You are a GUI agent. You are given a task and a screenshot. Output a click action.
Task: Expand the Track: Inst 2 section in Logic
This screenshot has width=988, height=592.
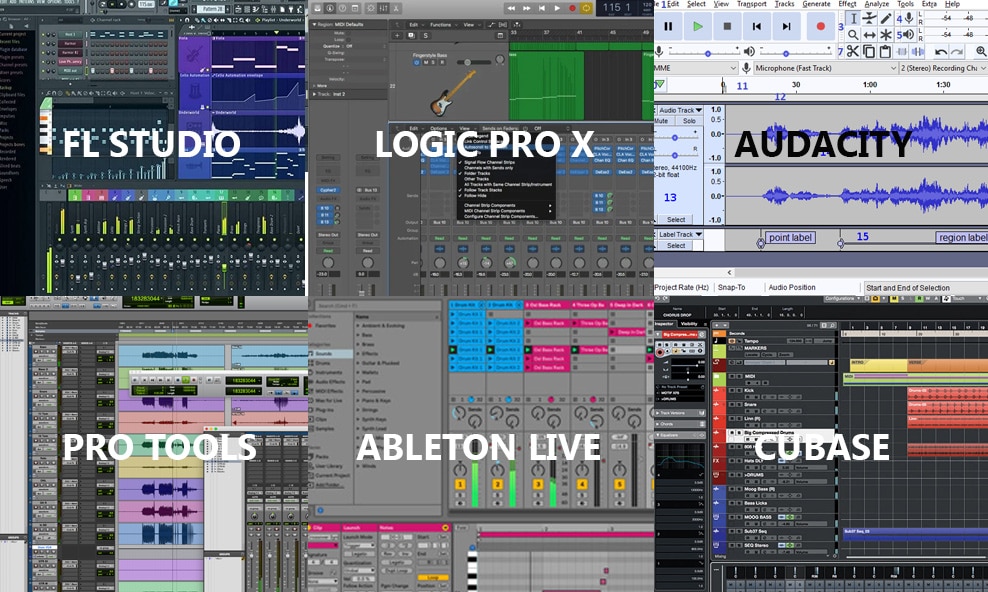click(314, 94)
